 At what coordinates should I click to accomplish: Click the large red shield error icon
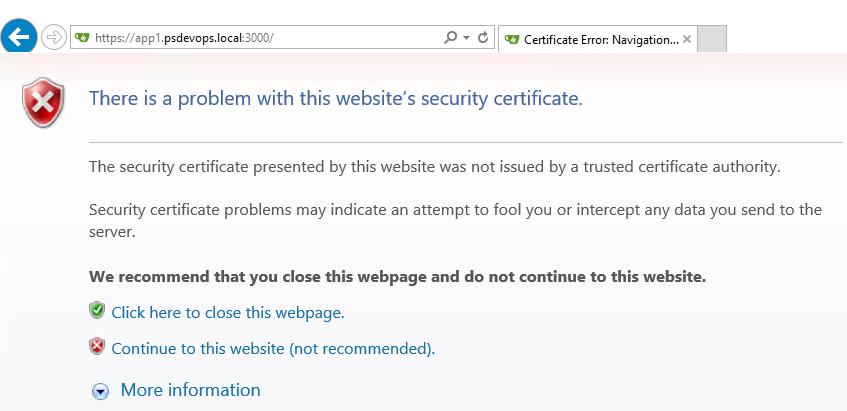click(43, 102)
